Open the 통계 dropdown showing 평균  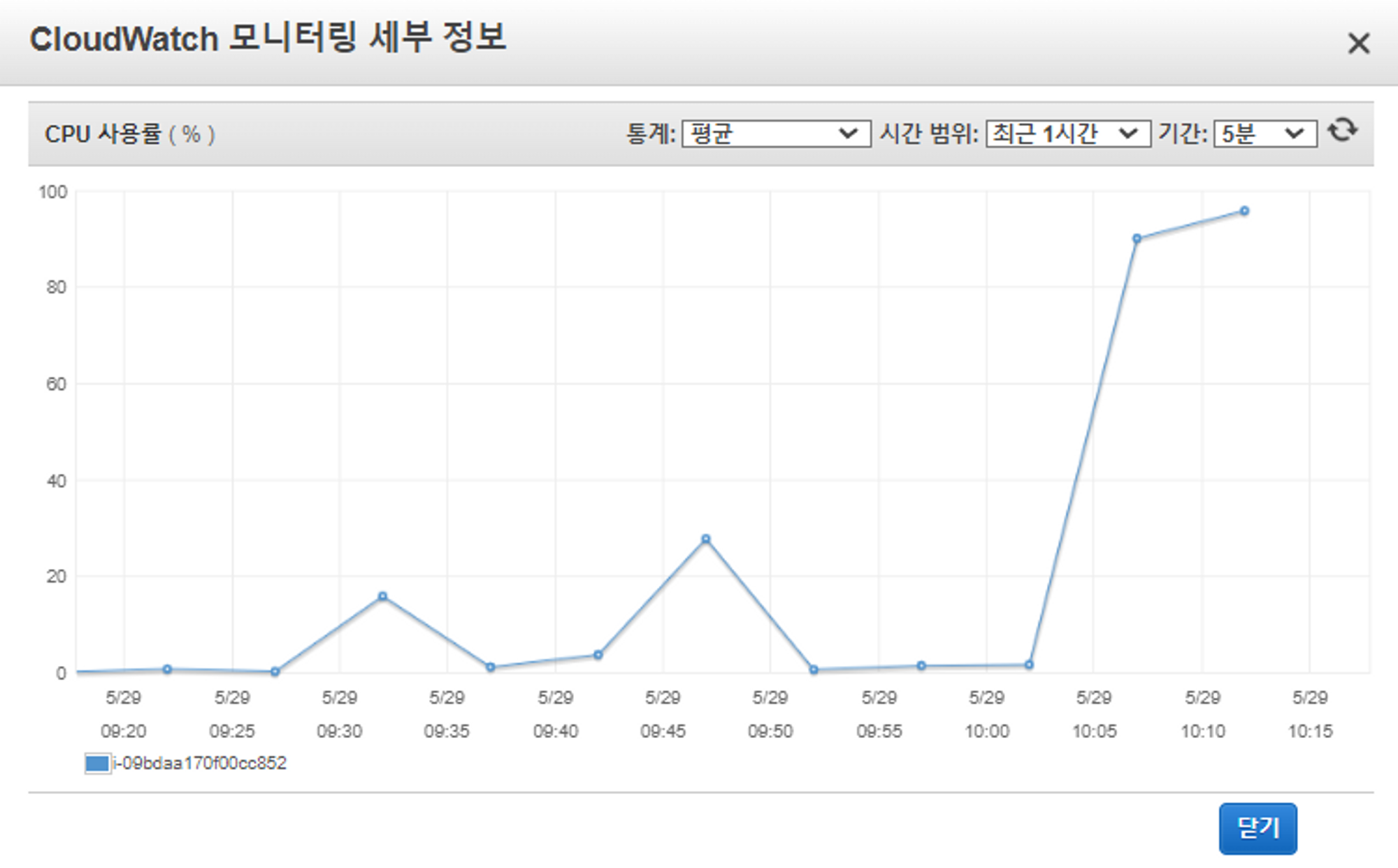coord(776,133)
